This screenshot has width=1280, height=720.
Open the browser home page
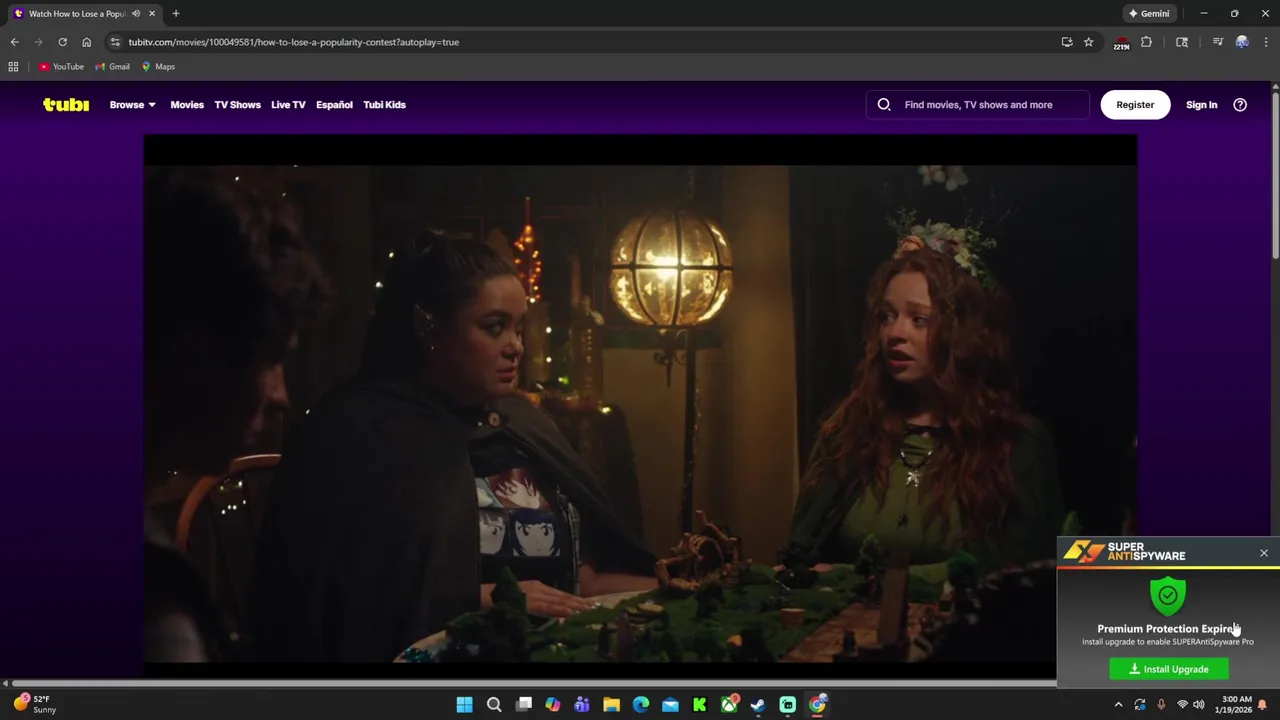click(86, 42)
